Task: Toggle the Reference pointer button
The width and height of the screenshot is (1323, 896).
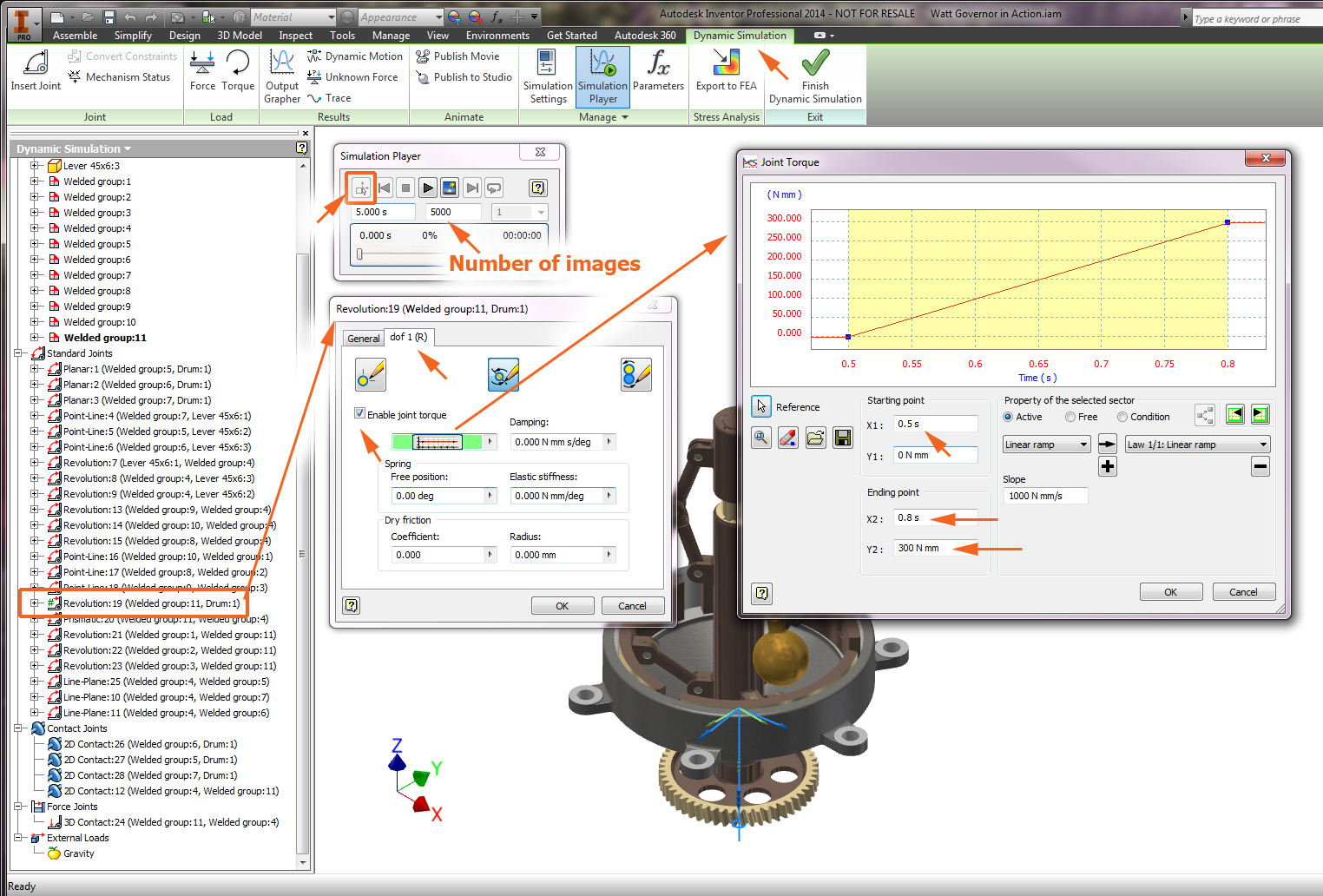Action: 761,406
